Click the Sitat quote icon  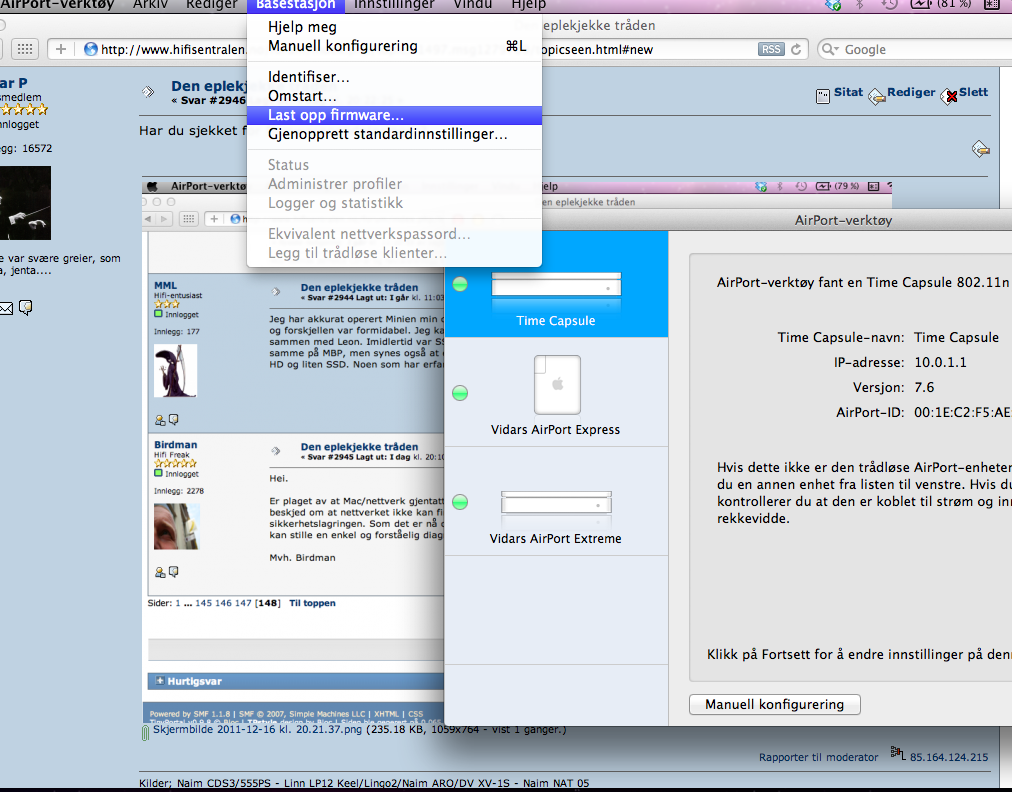823,97
